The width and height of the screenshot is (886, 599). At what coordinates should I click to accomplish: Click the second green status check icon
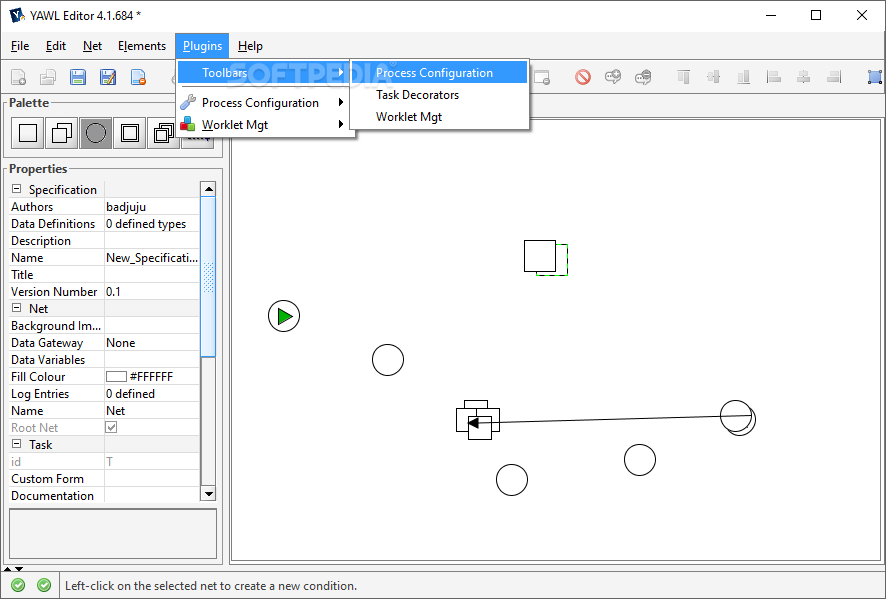click(x=44, y=585)
